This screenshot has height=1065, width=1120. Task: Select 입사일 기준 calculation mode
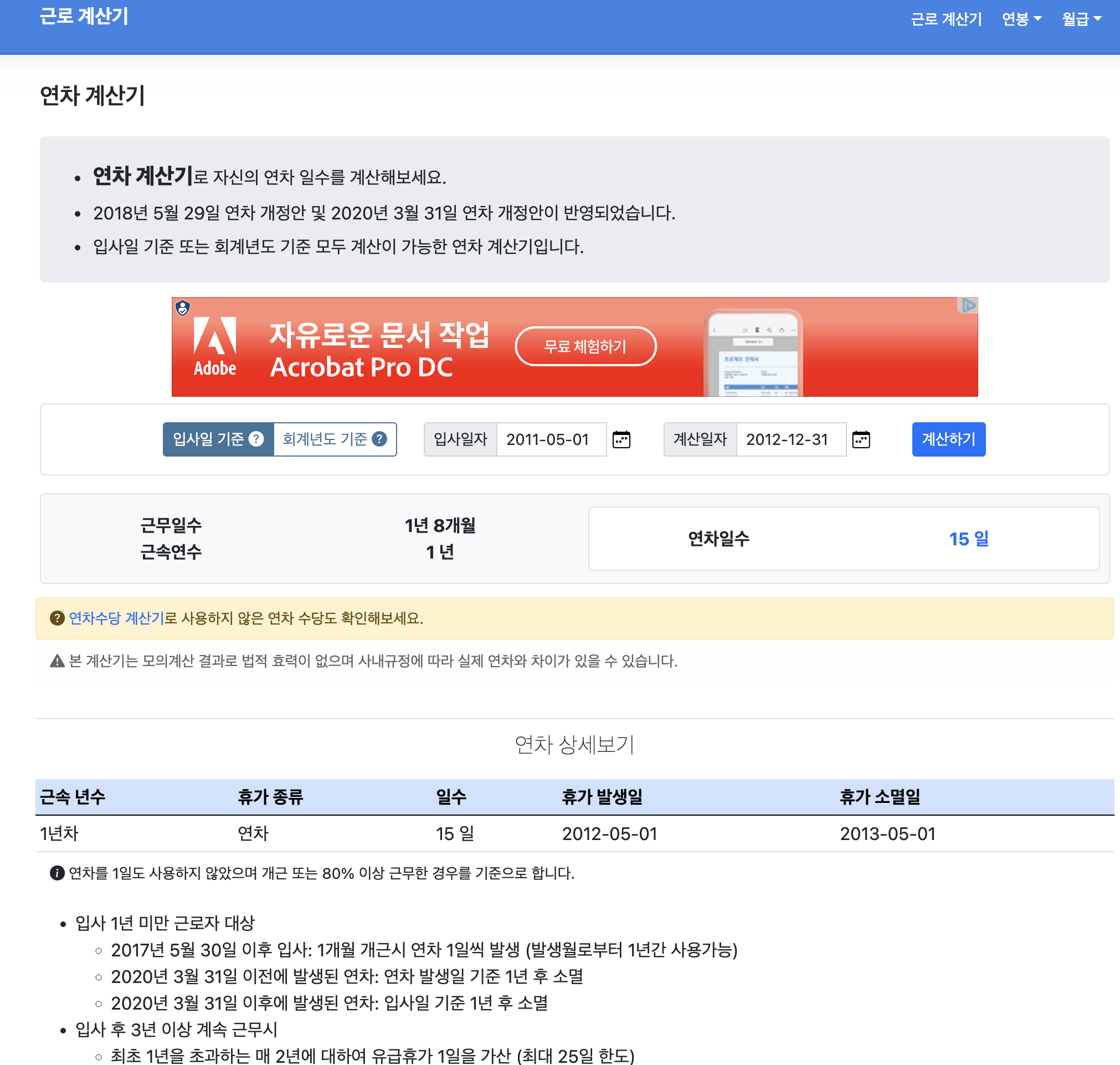(208, 439)
